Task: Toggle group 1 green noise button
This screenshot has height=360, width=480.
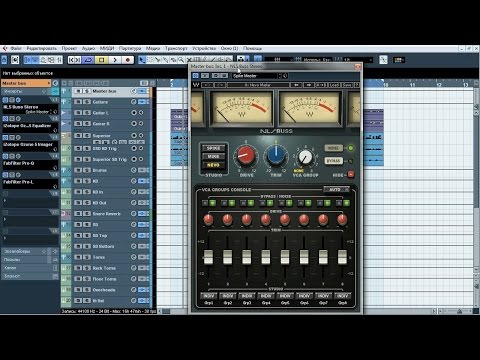Action: point(212,203)
